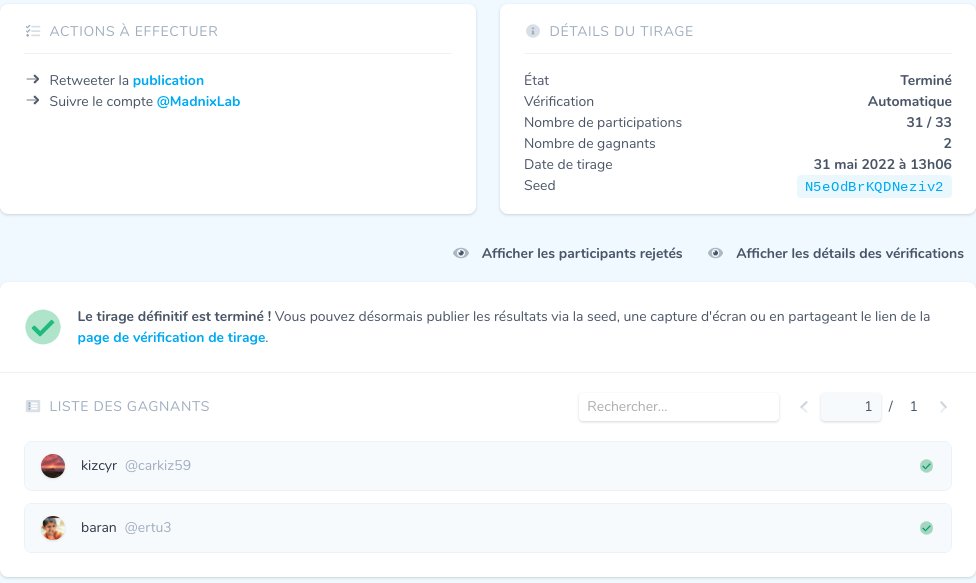Open baran's profile avatar
Screen dimensions: 976x583
coord(53,528)
